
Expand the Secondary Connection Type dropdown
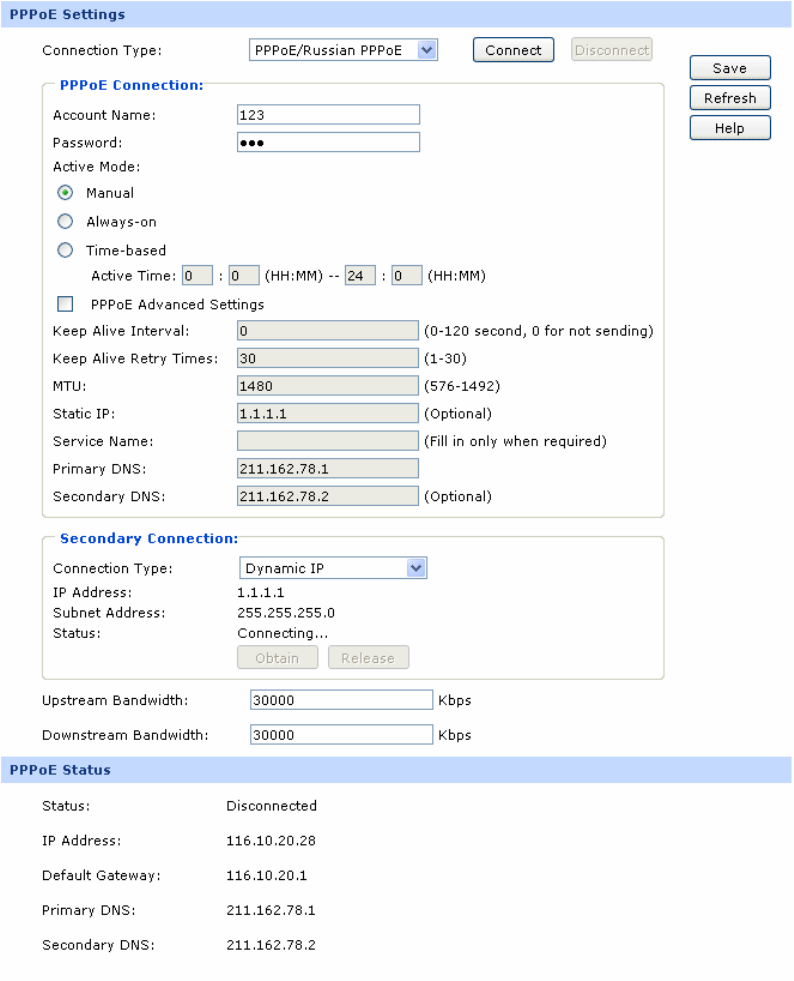[x=333, y=569]
